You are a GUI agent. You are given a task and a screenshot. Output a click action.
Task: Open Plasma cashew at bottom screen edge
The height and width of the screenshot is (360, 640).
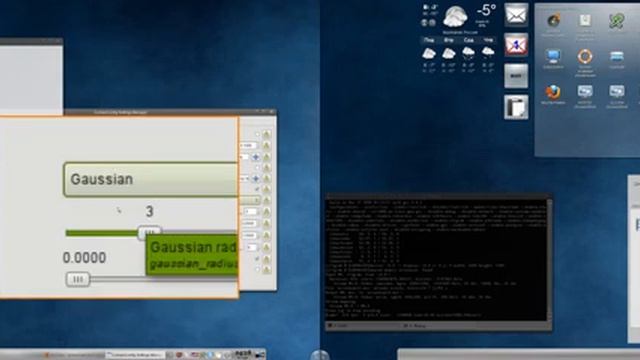[320, 355]
